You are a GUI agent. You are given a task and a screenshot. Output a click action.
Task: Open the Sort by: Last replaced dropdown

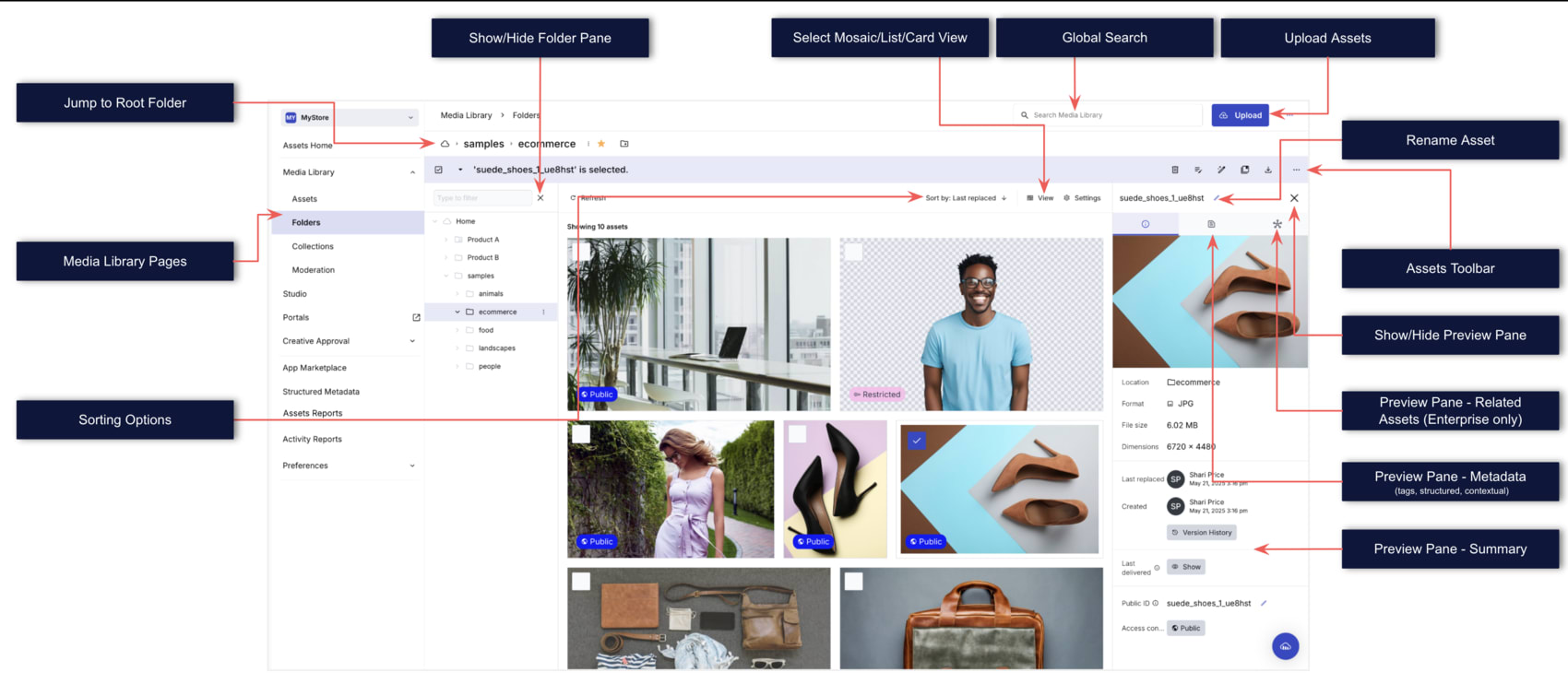point(965,198)
